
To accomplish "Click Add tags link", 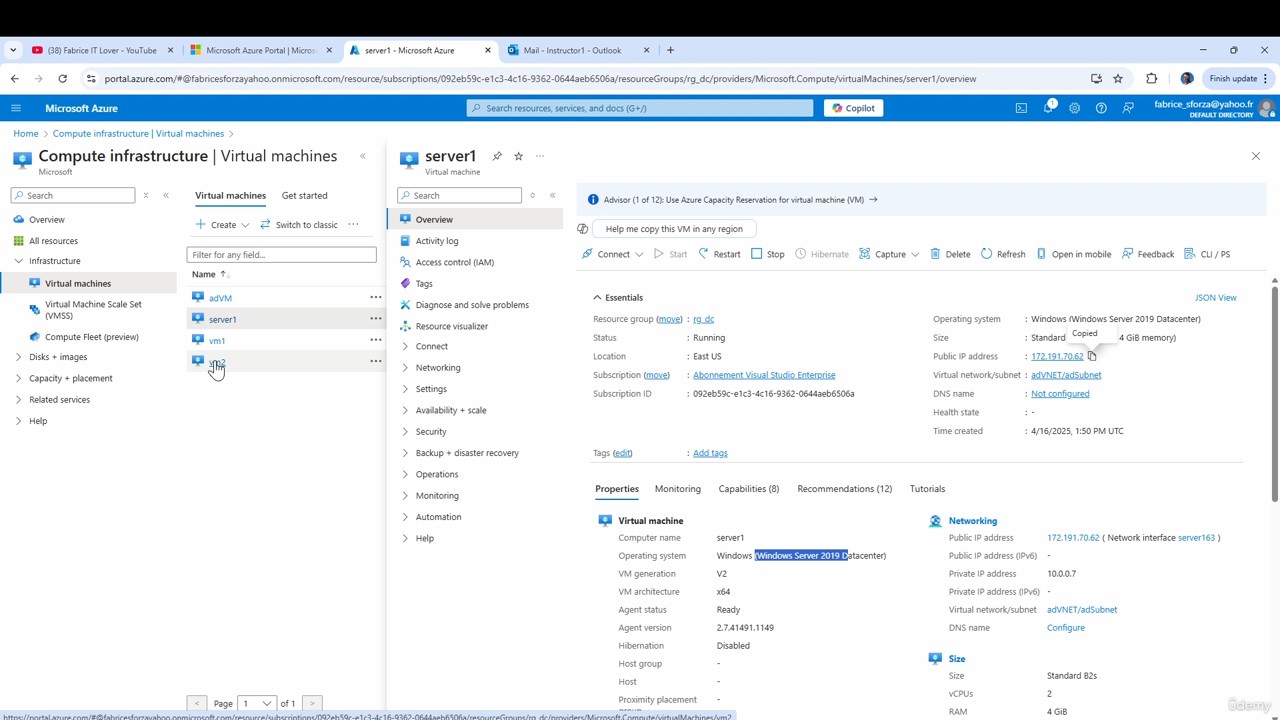I will 710,453.
